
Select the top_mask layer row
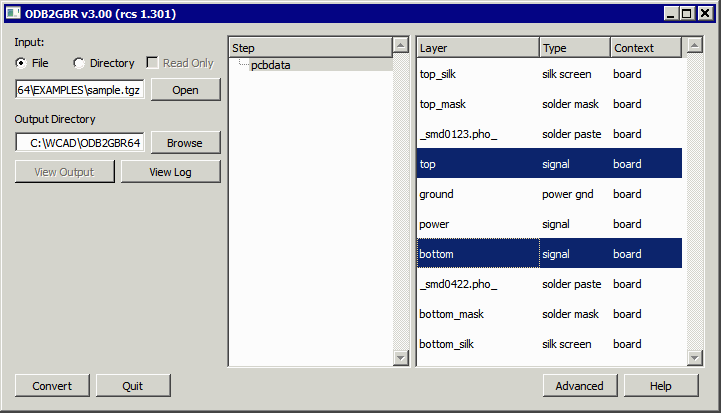click(x=549, y=104)
